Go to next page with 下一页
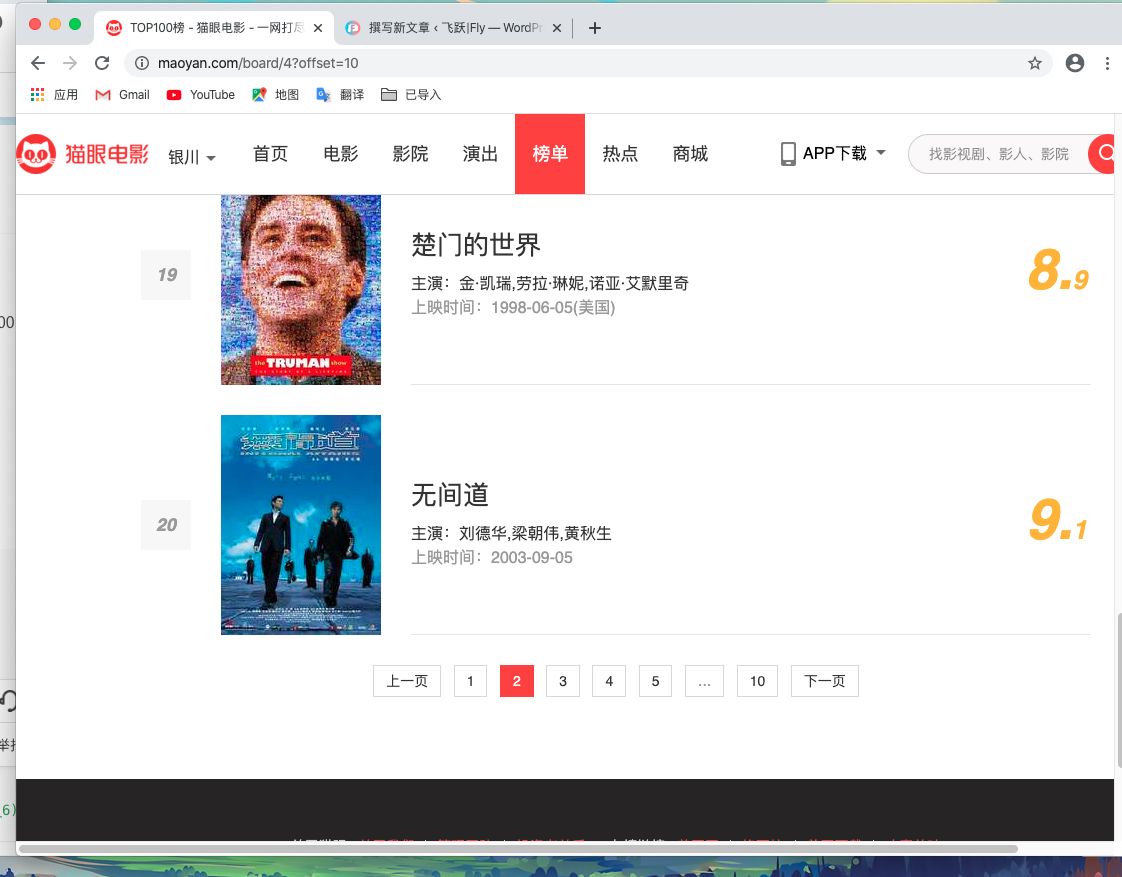This screenshot has width=1122, height=877. point(824,681)
